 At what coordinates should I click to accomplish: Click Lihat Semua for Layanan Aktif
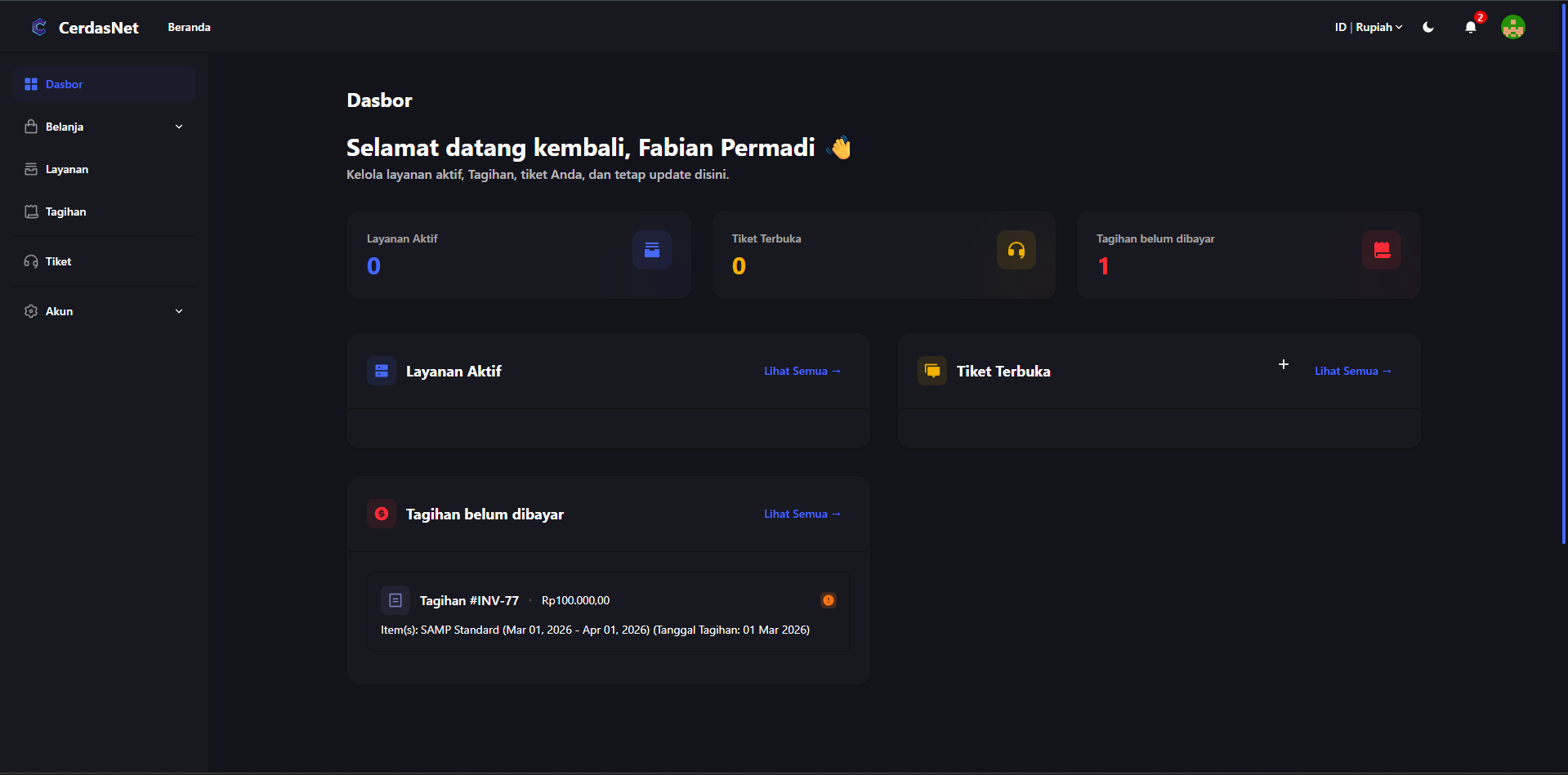(802, 371)
